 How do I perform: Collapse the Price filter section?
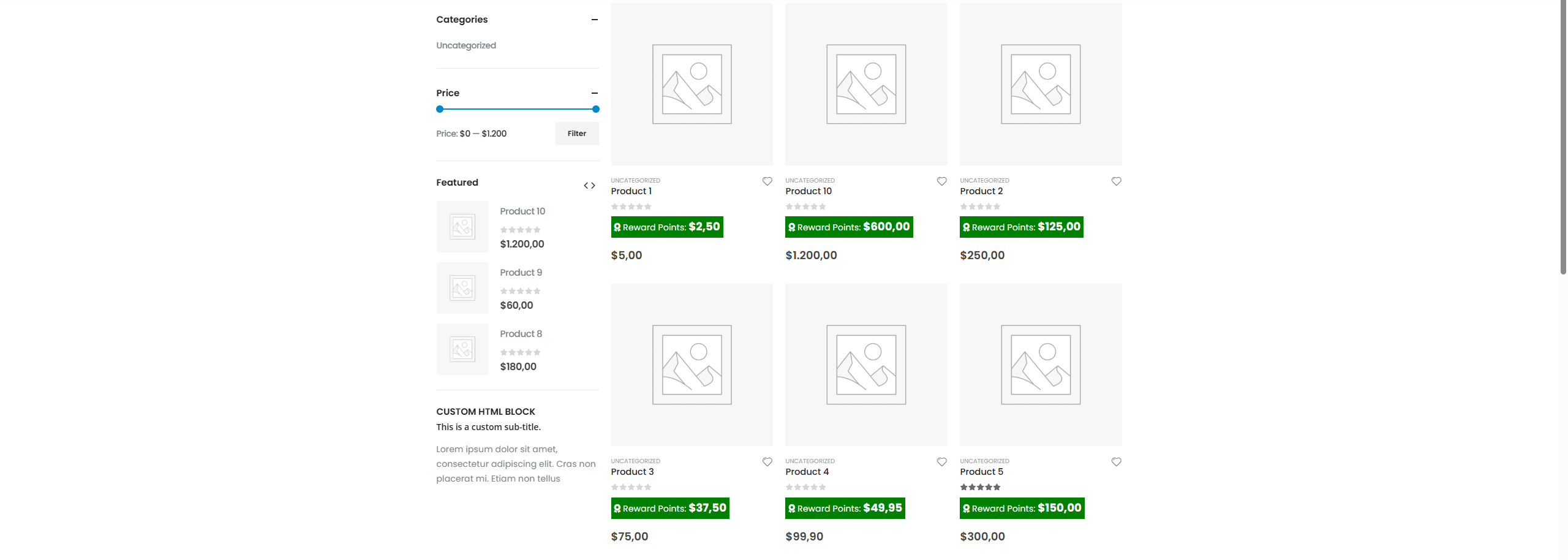point(595,93)
